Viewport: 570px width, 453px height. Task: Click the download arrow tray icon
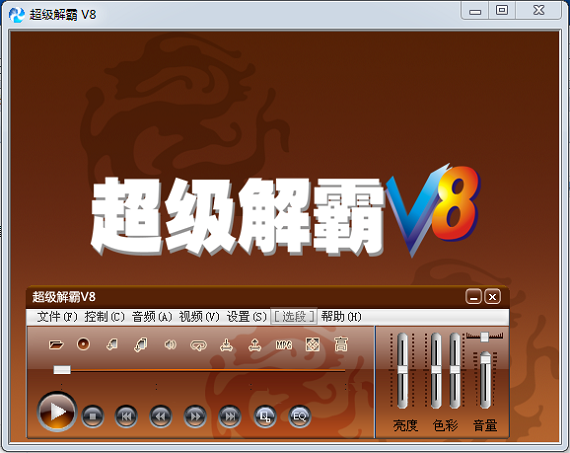(226, 345)
